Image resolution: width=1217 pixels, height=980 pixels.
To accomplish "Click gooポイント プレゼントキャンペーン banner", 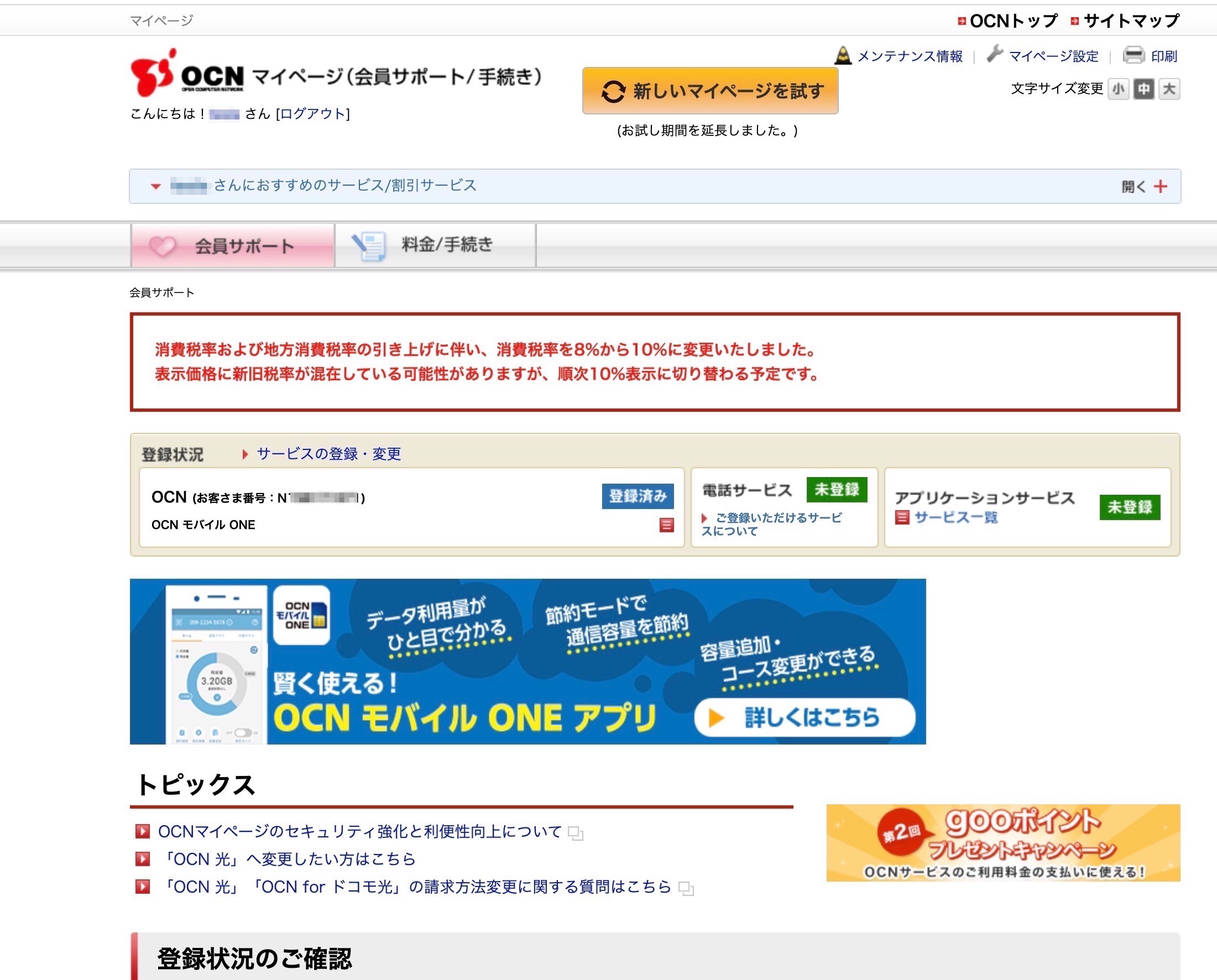I will tap(1003, 843).
